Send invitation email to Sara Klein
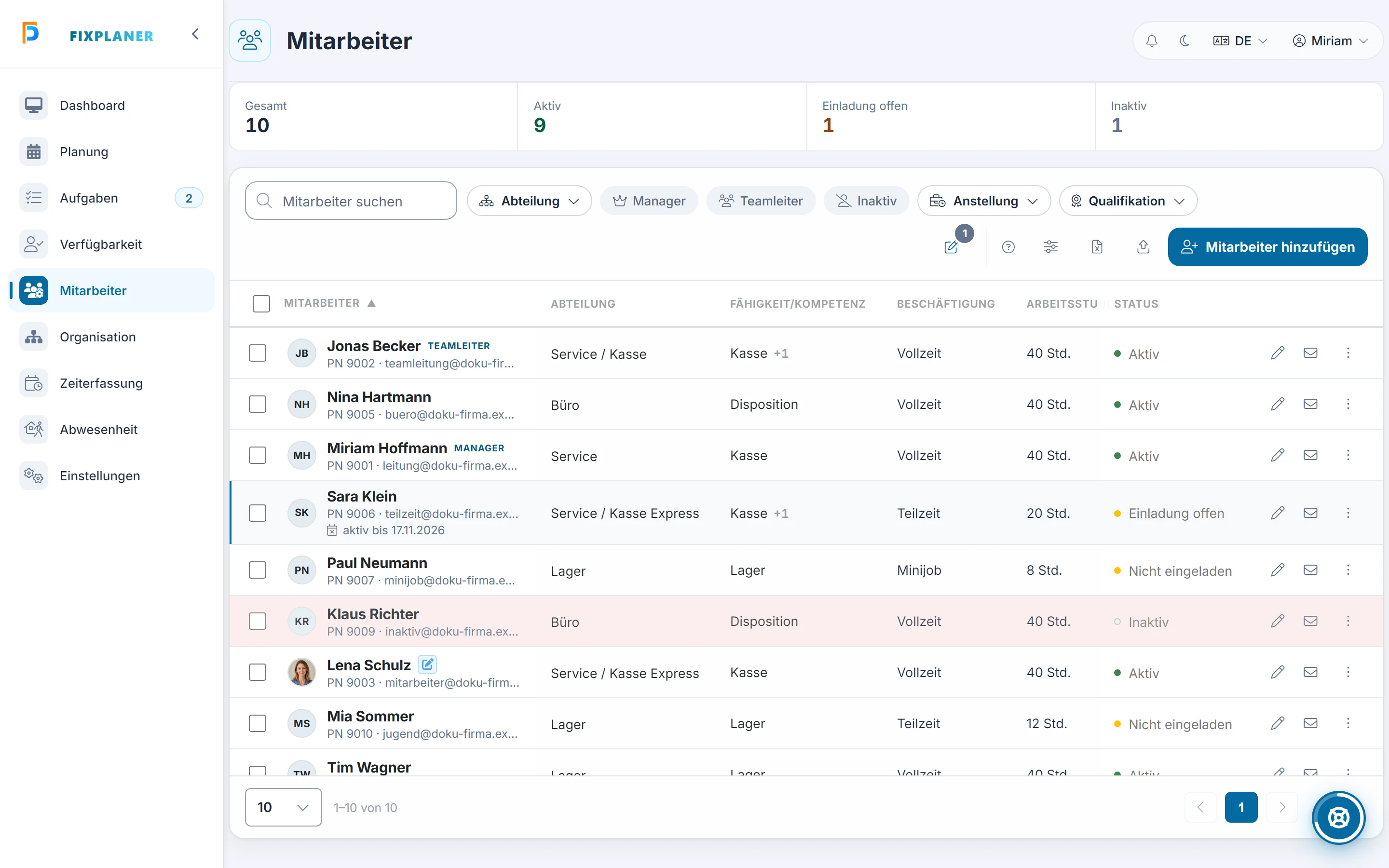The image size is (1389, 868). point(1310,513)
